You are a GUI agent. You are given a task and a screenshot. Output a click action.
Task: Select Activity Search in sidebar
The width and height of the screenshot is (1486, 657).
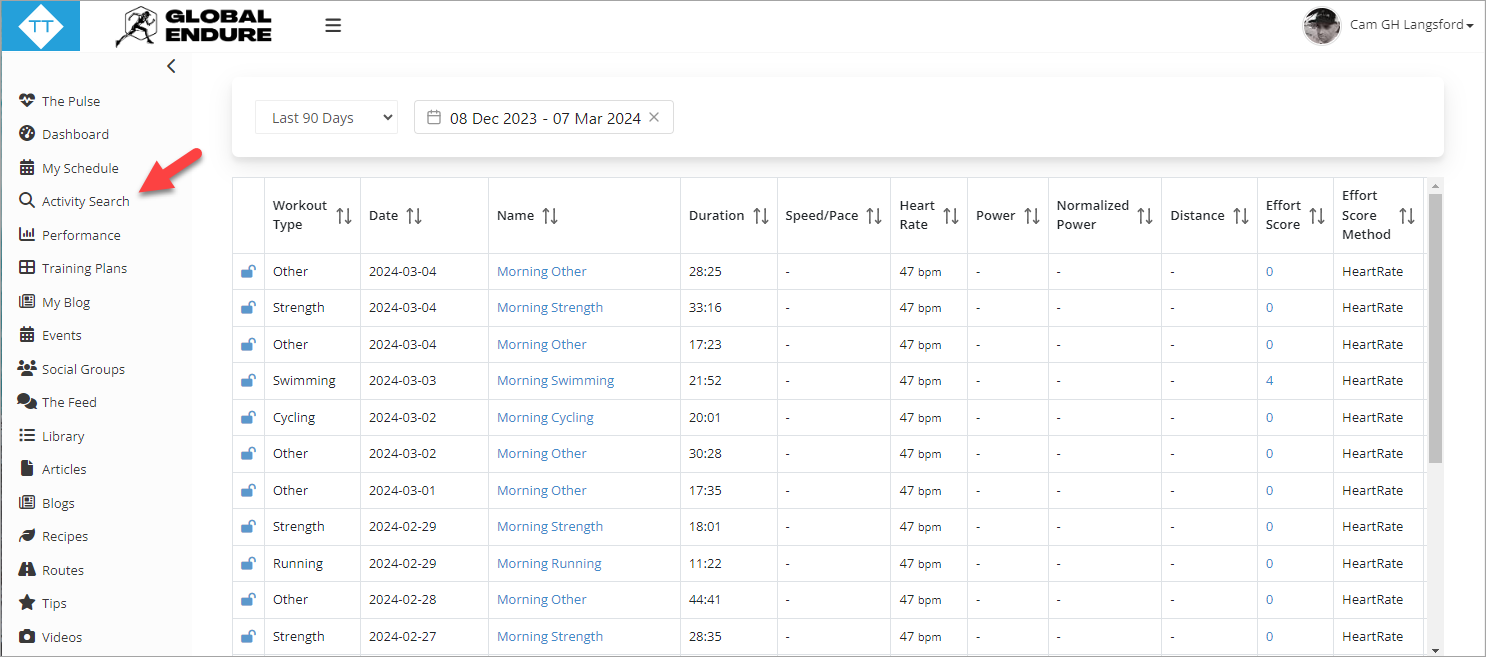click(86, 201)
